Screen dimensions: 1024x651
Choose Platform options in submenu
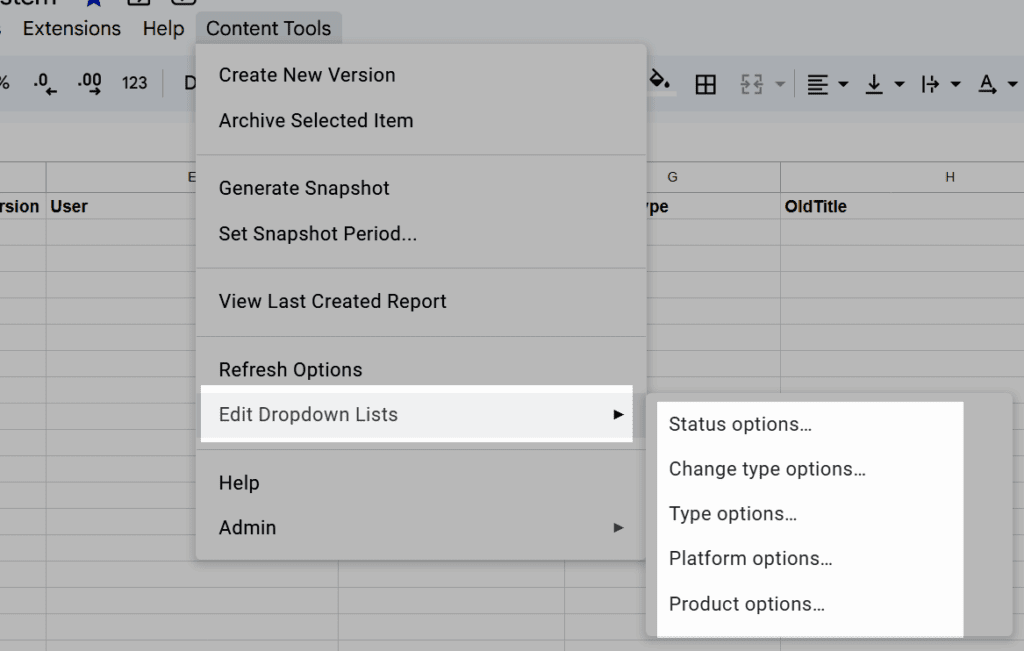(750, 559)
